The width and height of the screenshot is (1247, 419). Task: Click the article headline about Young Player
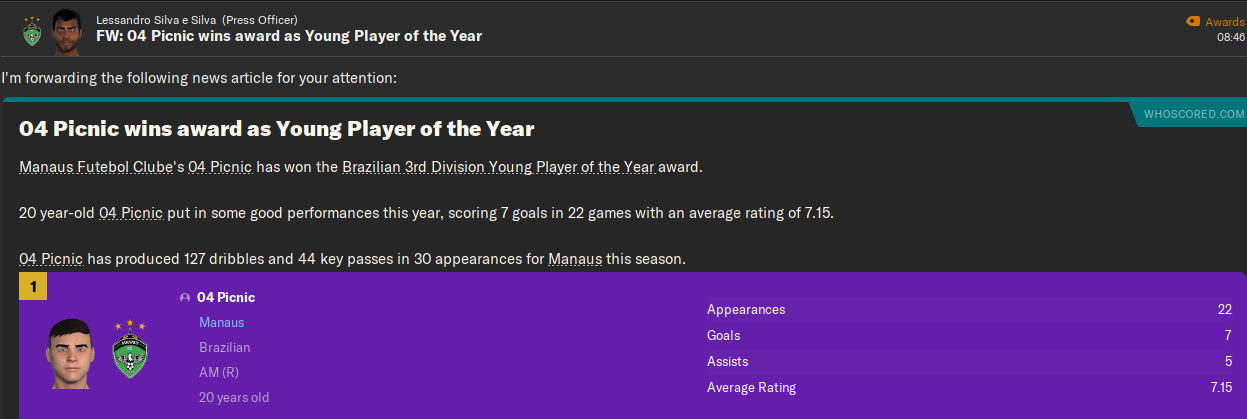tap(277, 129)
